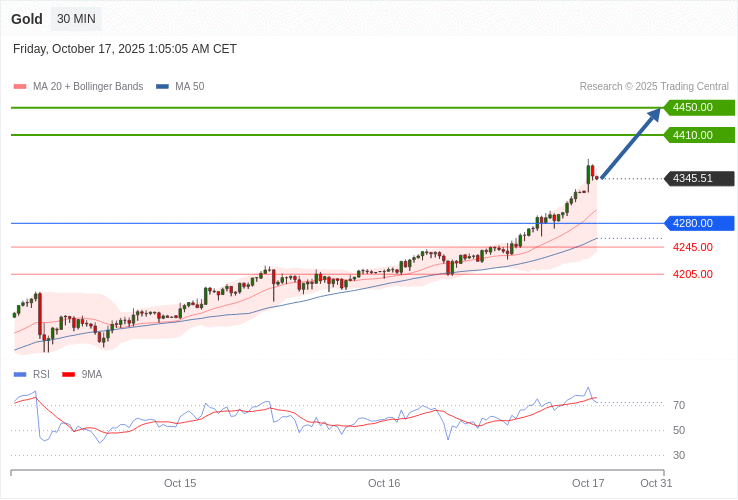Click the Research © 2025 Trading Central text
The width and height of the screenshot is (738, 500).
pos(654,87)
